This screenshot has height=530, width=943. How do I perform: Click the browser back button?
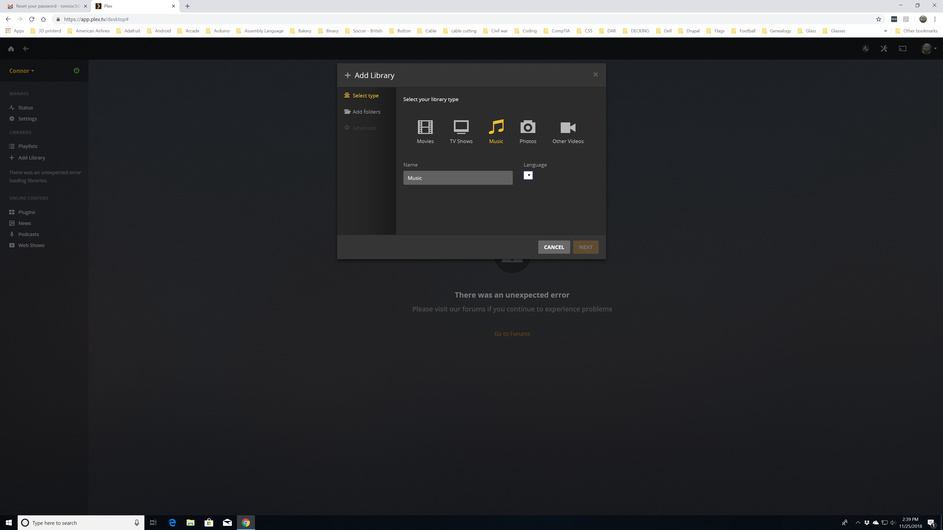8,19
